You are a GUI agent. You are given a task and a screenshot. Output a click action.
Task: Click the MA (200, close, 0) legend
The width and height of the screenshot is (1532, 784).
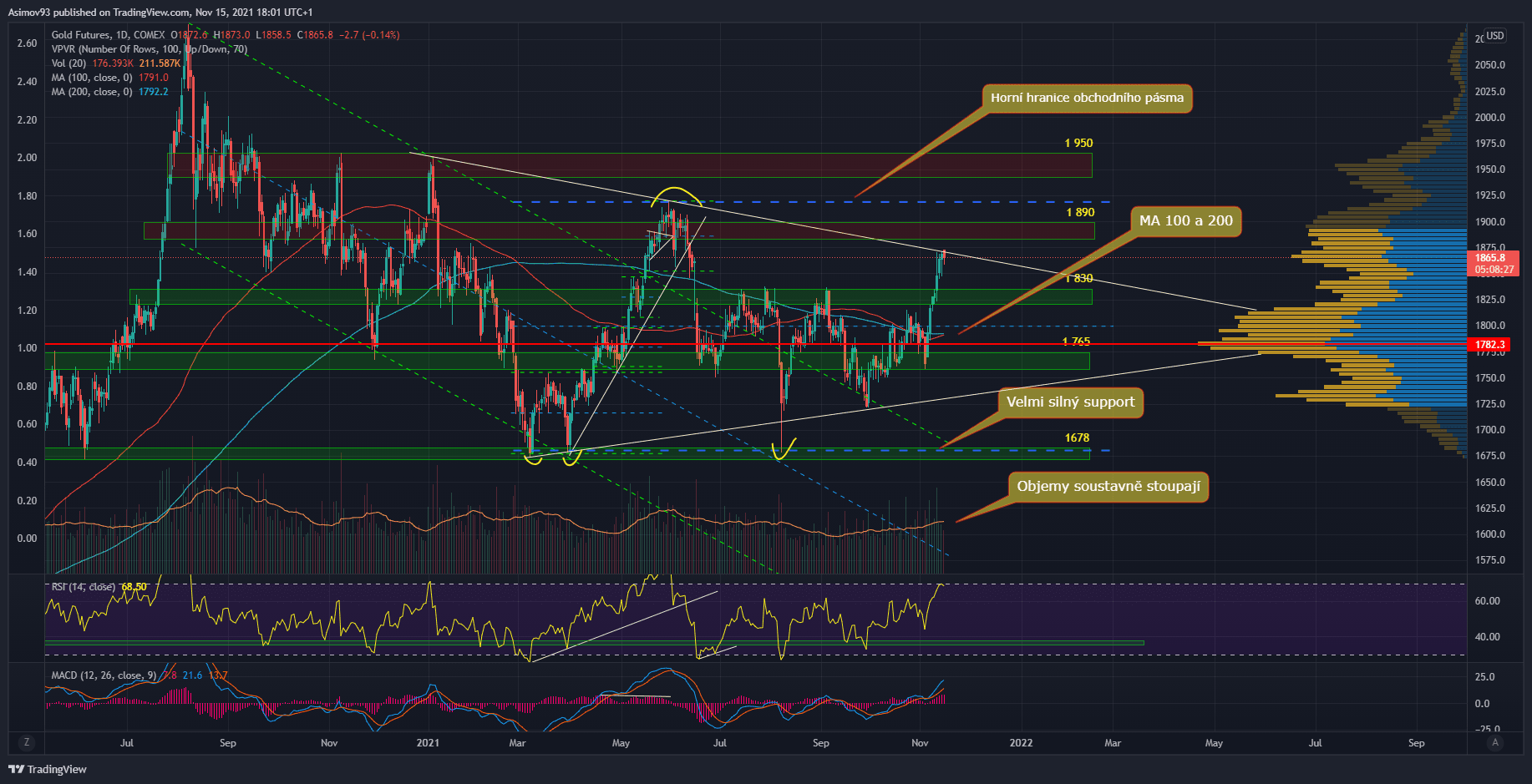(x=92, y=92)
